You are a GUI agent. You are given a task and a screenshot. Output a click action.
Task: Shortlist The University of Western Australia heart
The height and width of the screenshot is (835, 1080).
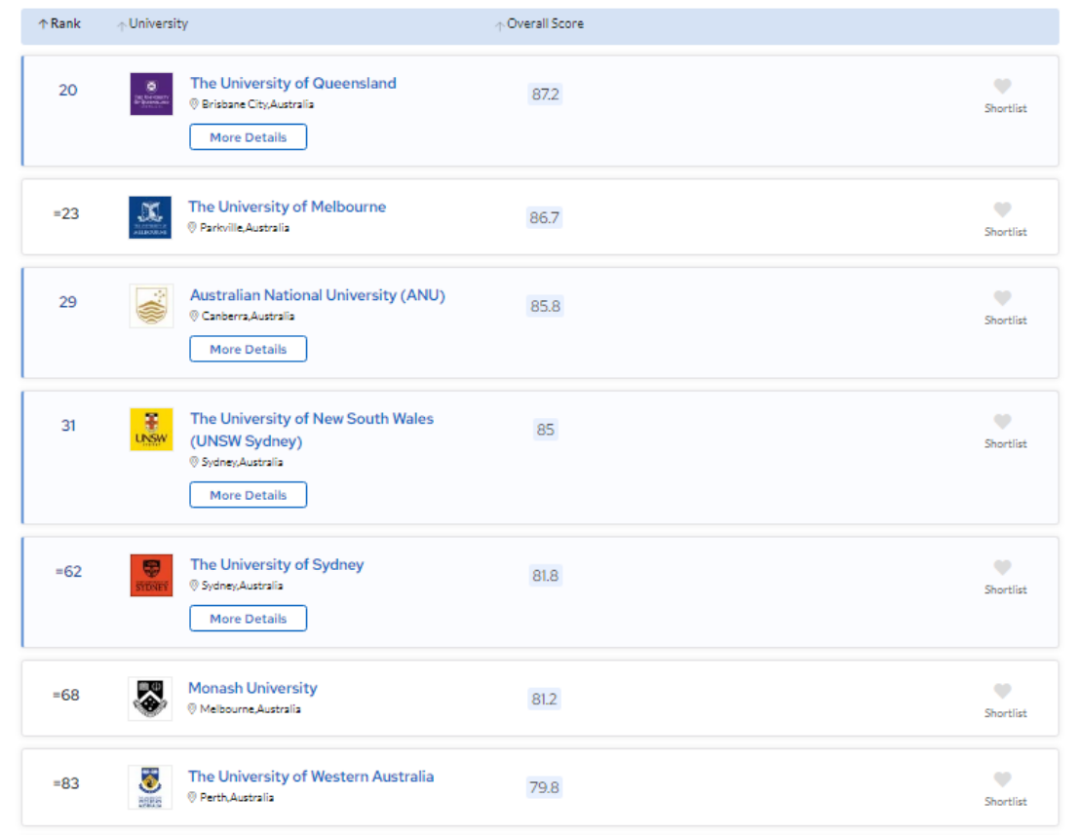click(1002, 779)
